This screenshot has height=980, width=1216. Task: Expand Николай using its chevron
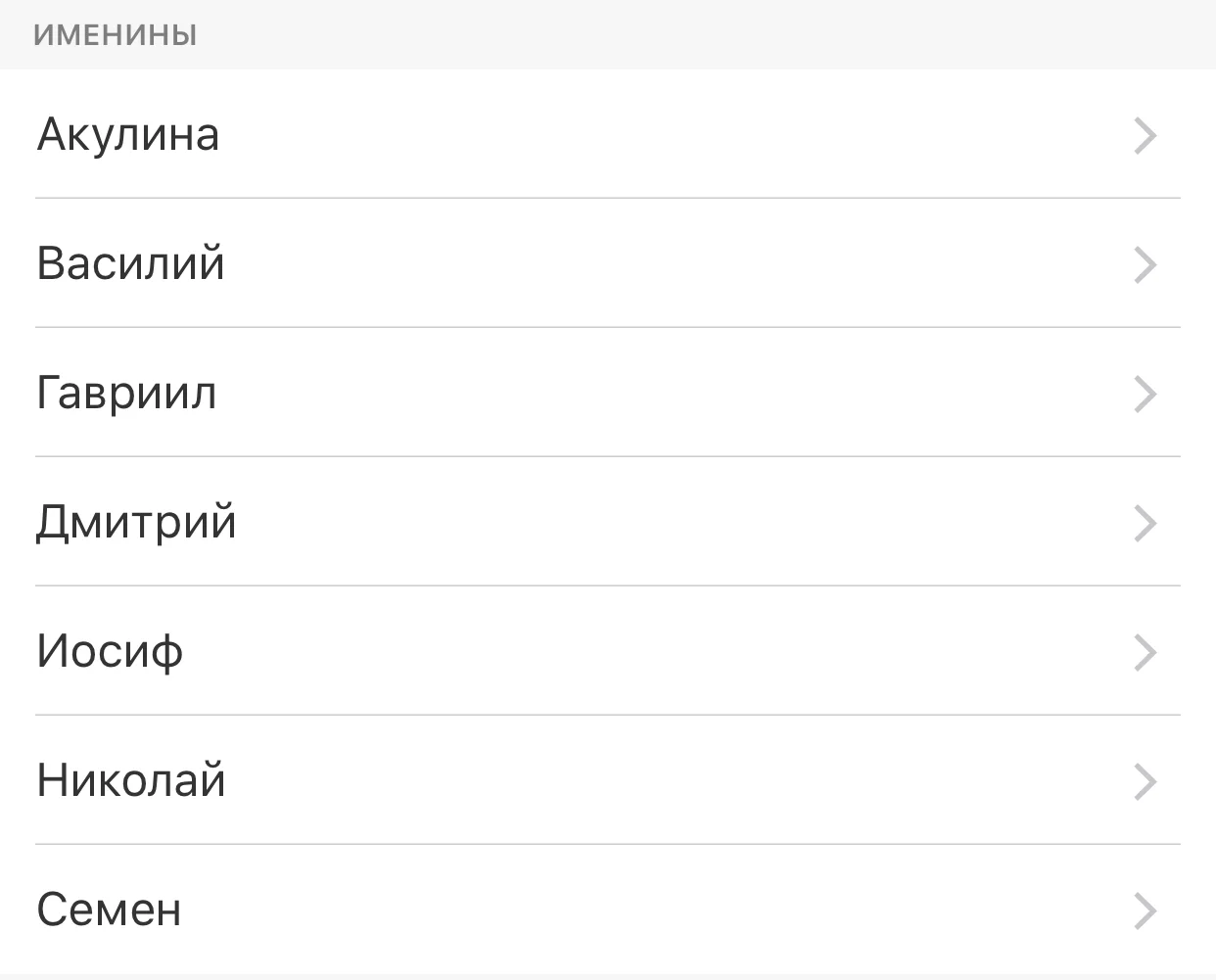1145,782
